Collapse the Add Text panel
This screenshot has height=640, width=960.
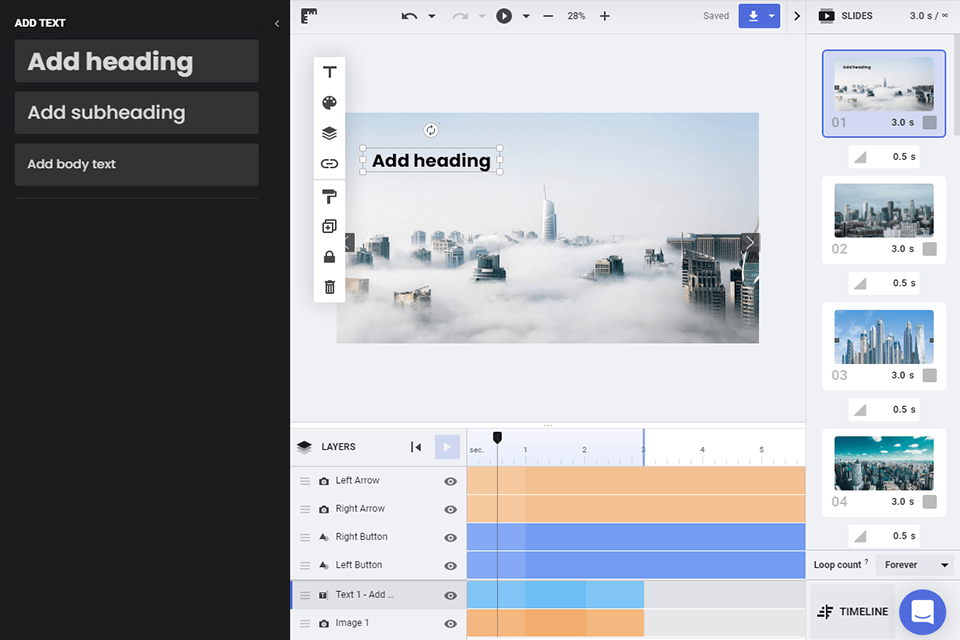[x=277, y=23]
